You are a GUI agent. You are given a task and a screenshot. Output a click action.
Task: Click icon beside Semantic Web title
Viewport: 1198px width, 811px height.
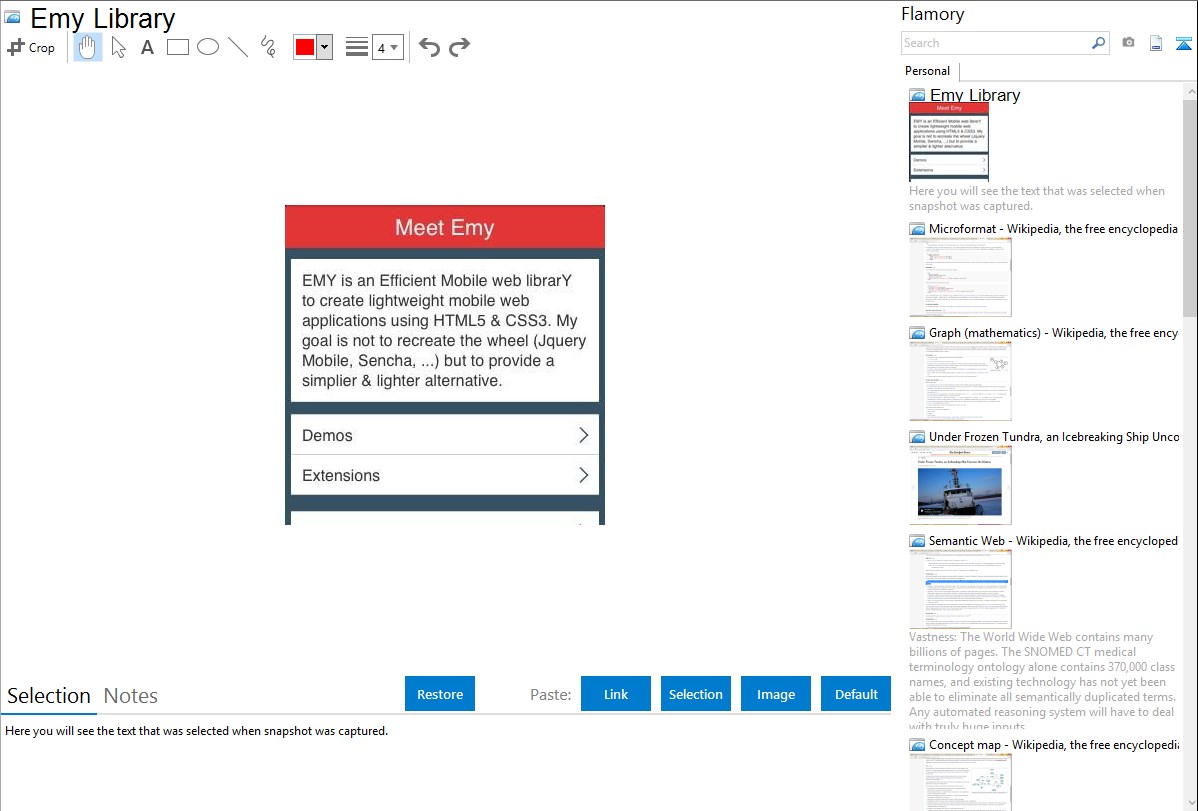coord(917,541)
